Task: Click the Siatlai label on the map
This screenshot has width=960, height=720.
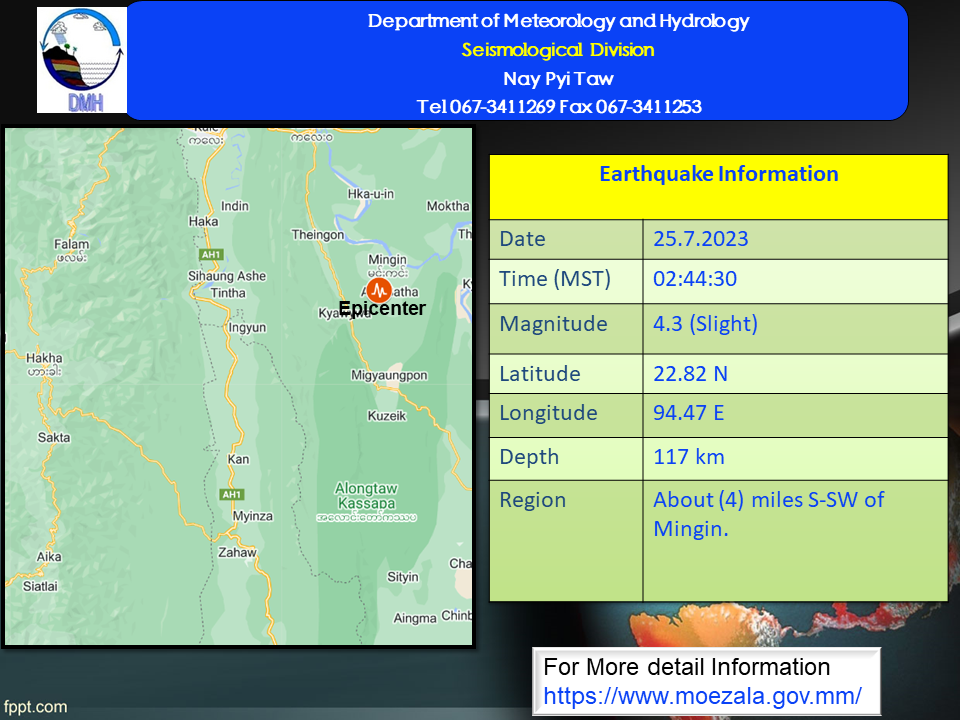Action: 40,586
